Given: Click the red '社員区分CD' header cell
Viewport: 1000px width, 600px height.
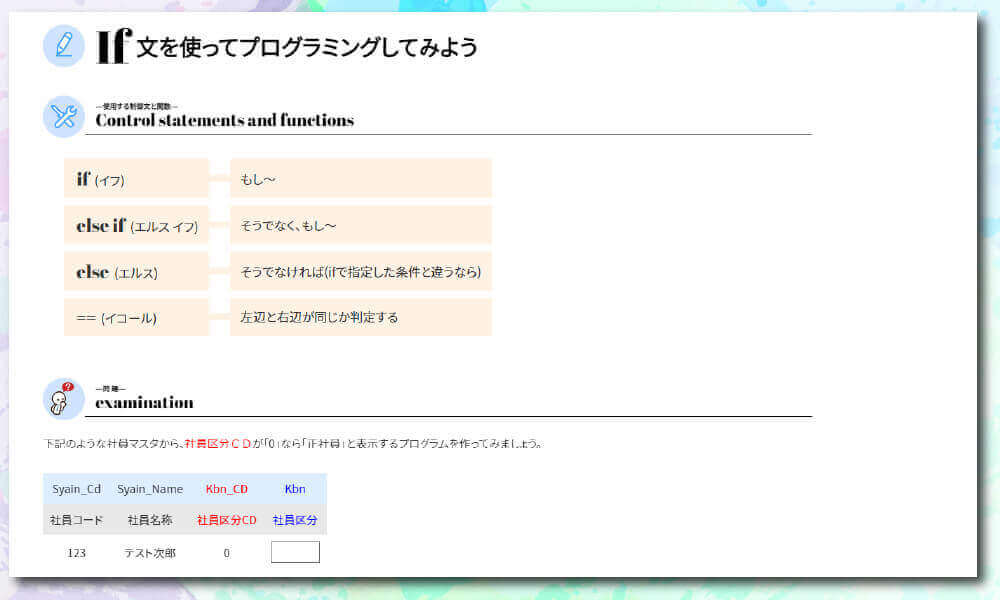Looking at the screenshot, I should pos(226,520).
